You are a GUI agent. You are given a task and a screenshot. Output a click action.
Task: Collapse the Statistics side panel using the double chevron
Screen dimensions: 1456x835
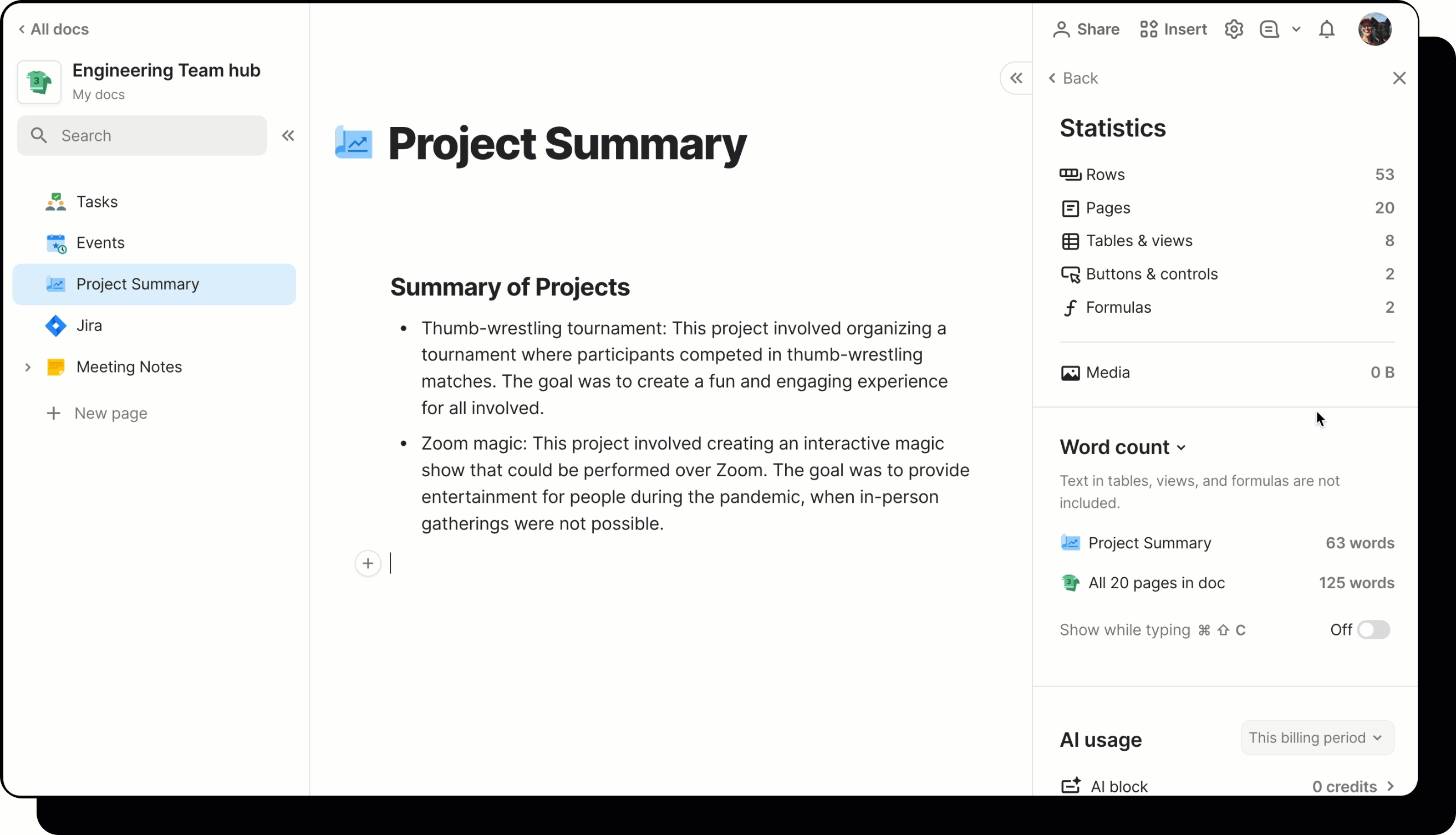[x=1016, y=79]
